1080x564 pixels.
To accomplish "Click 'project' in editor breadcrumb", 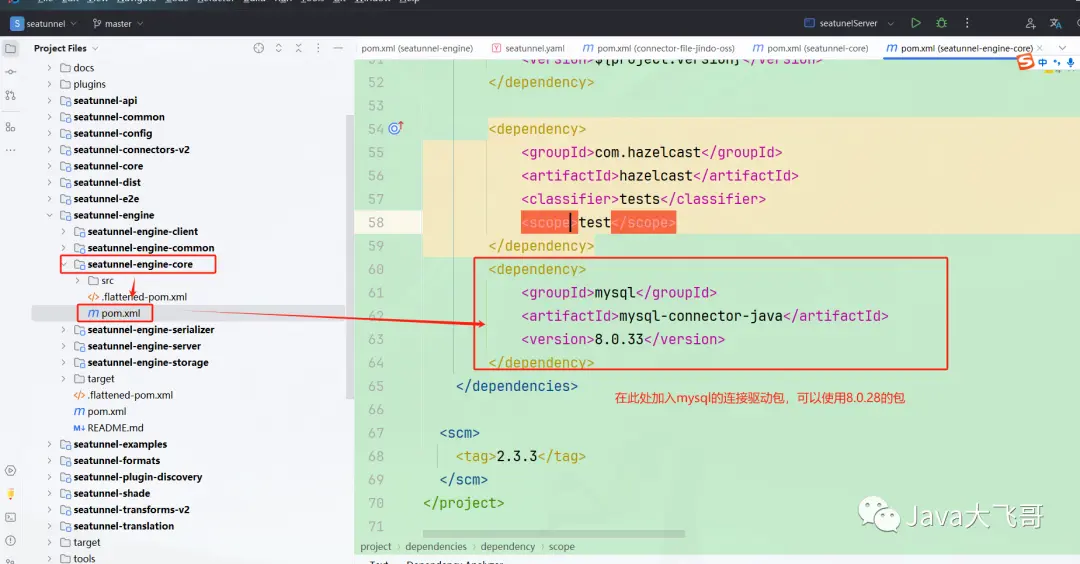I will (x=375, y=546).
